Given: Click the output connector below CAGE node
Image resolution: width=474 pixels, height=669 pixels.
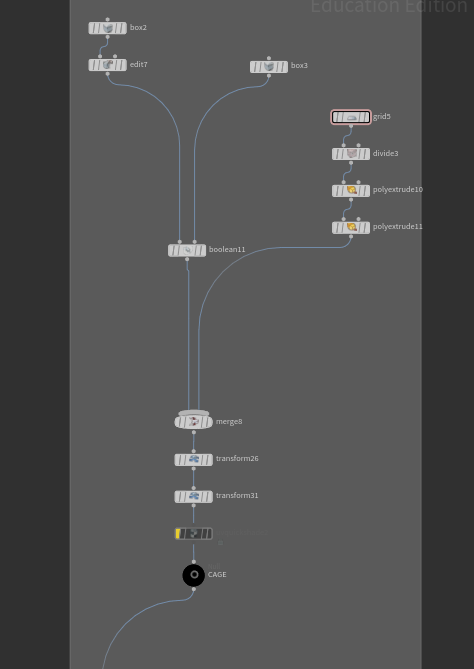Looking at the screenshot, I should pyautogui.click(x=194, y=589).
